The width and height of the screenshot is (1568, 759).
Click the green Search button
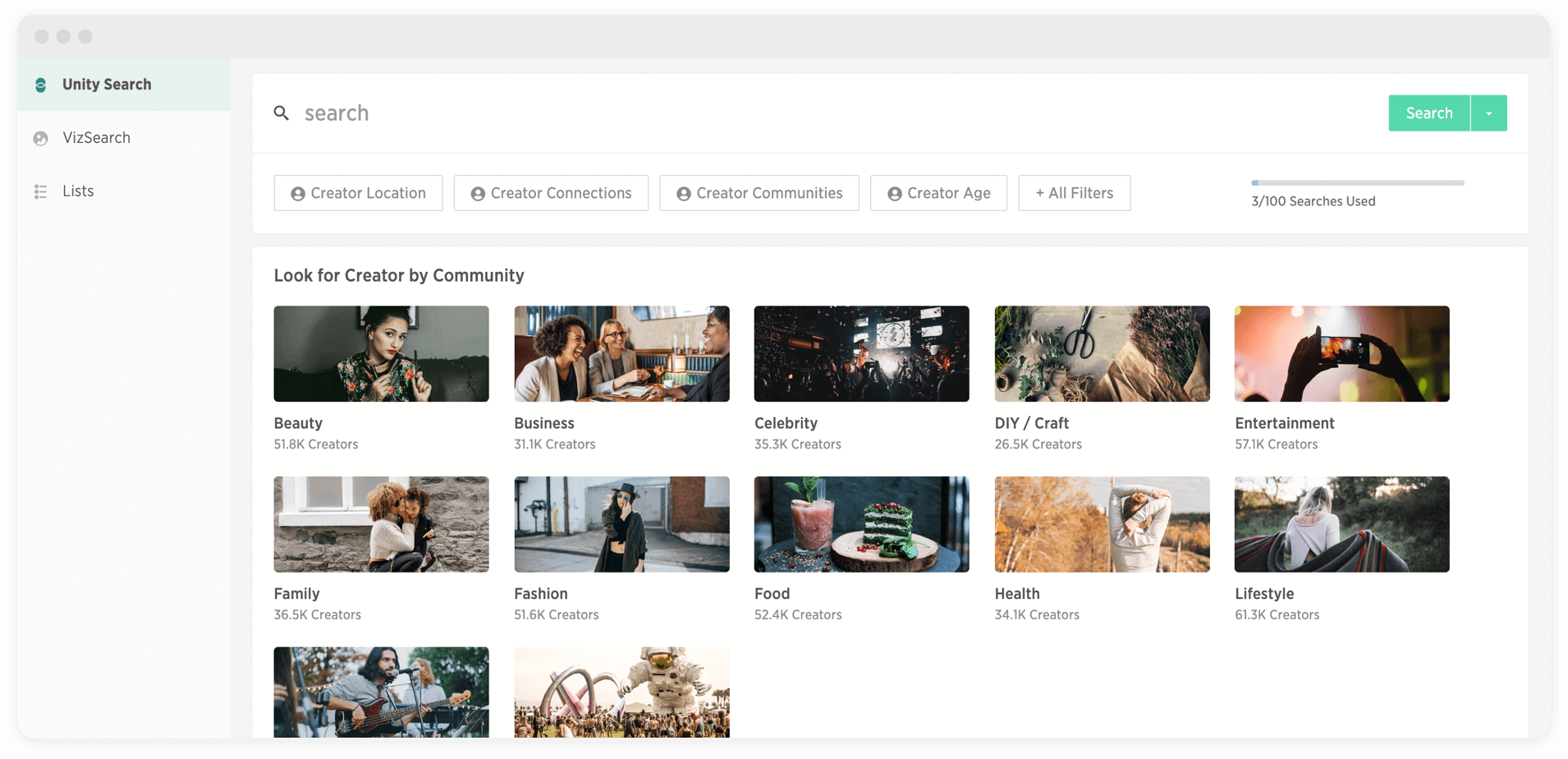1429,113
